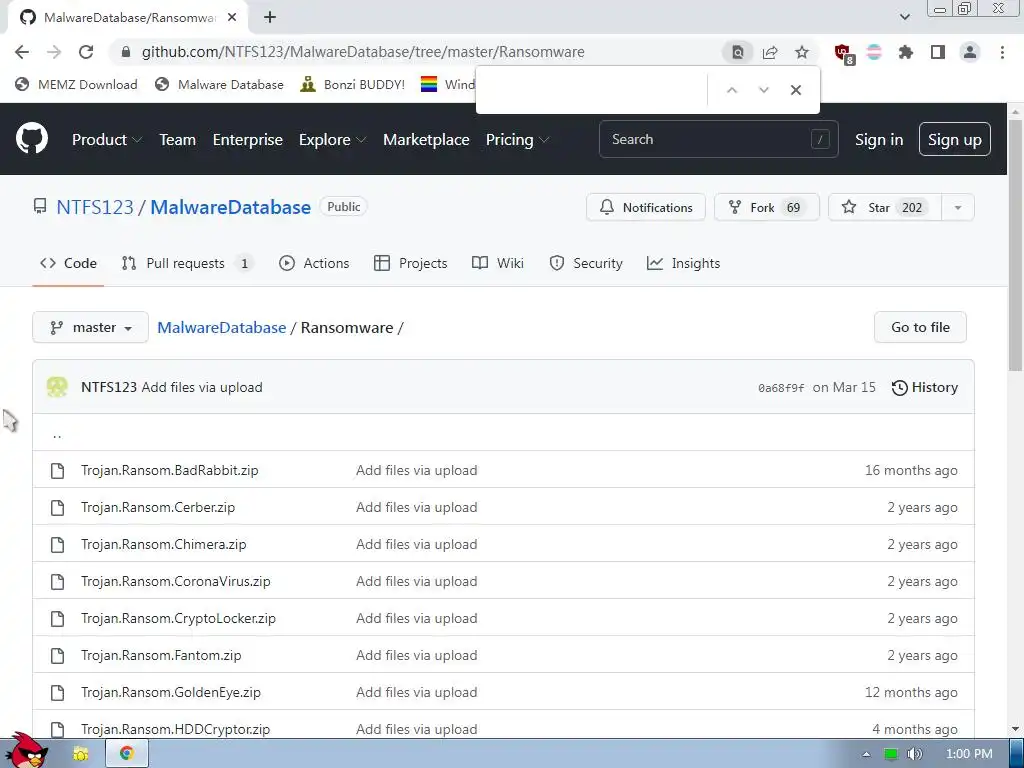Screen dimensions: 1024x768
Task: Open the NTFS123 owner link
Action: click(95, 207)
